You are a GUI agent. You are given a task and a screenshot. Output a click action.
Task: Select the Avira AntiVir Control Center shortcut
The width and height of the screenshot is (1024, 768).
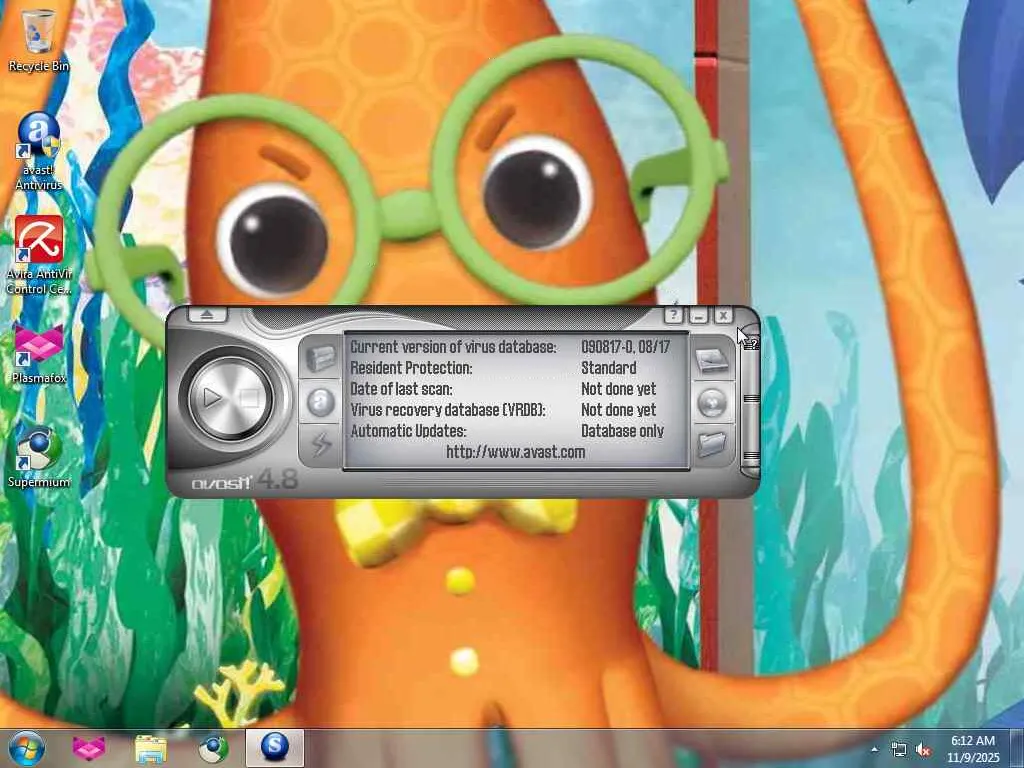click(39, 255)
